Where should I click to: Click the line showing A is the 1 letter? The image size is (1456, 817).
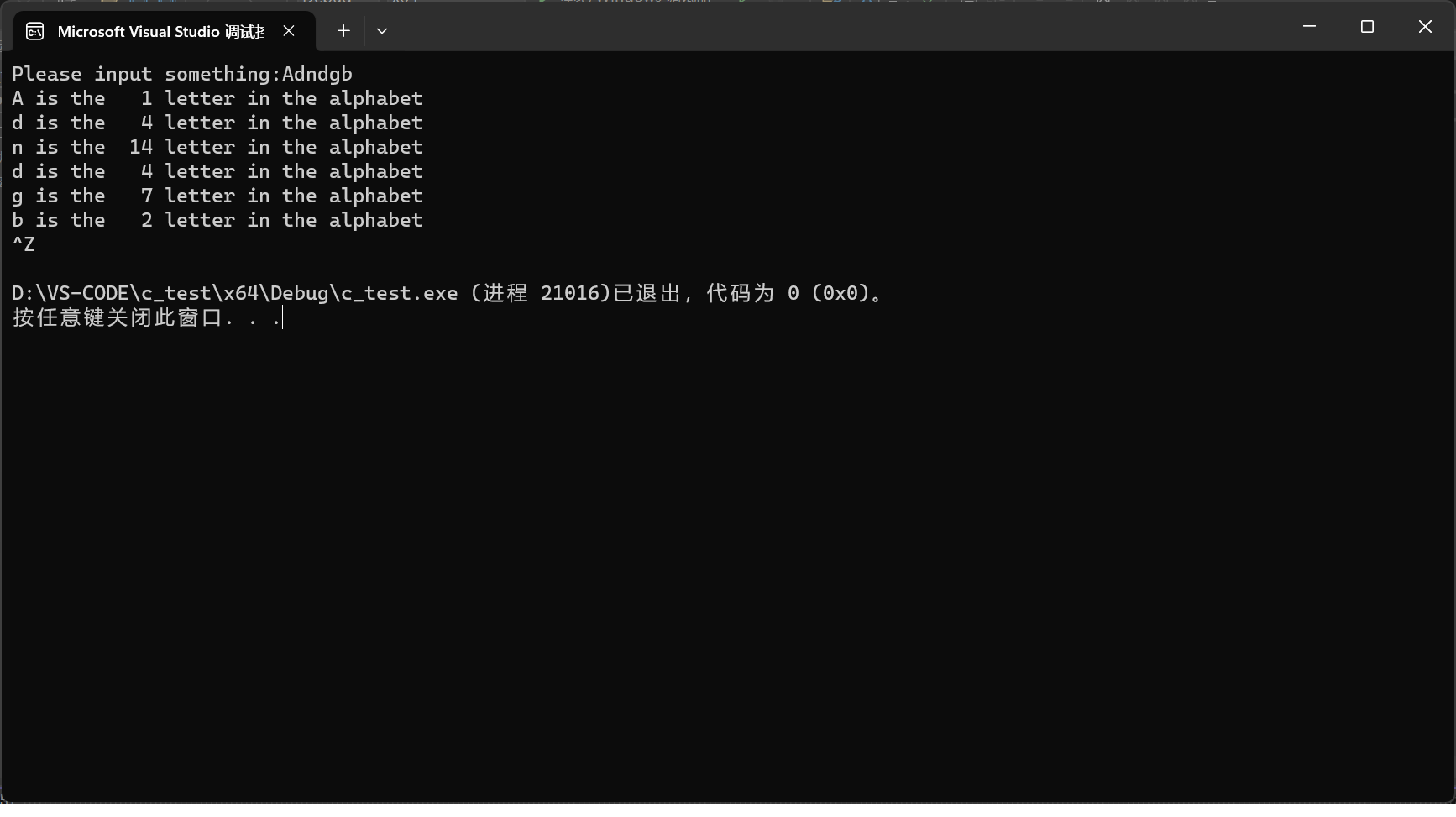tap(217, 98)
